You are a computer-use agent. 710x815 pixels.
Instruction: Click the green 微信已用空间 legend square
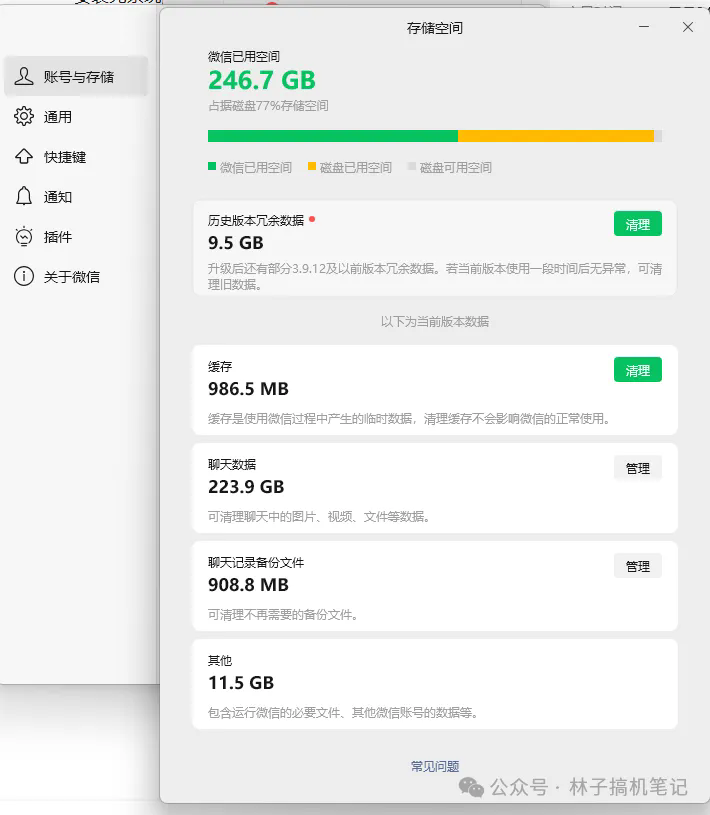pos(212,167)
